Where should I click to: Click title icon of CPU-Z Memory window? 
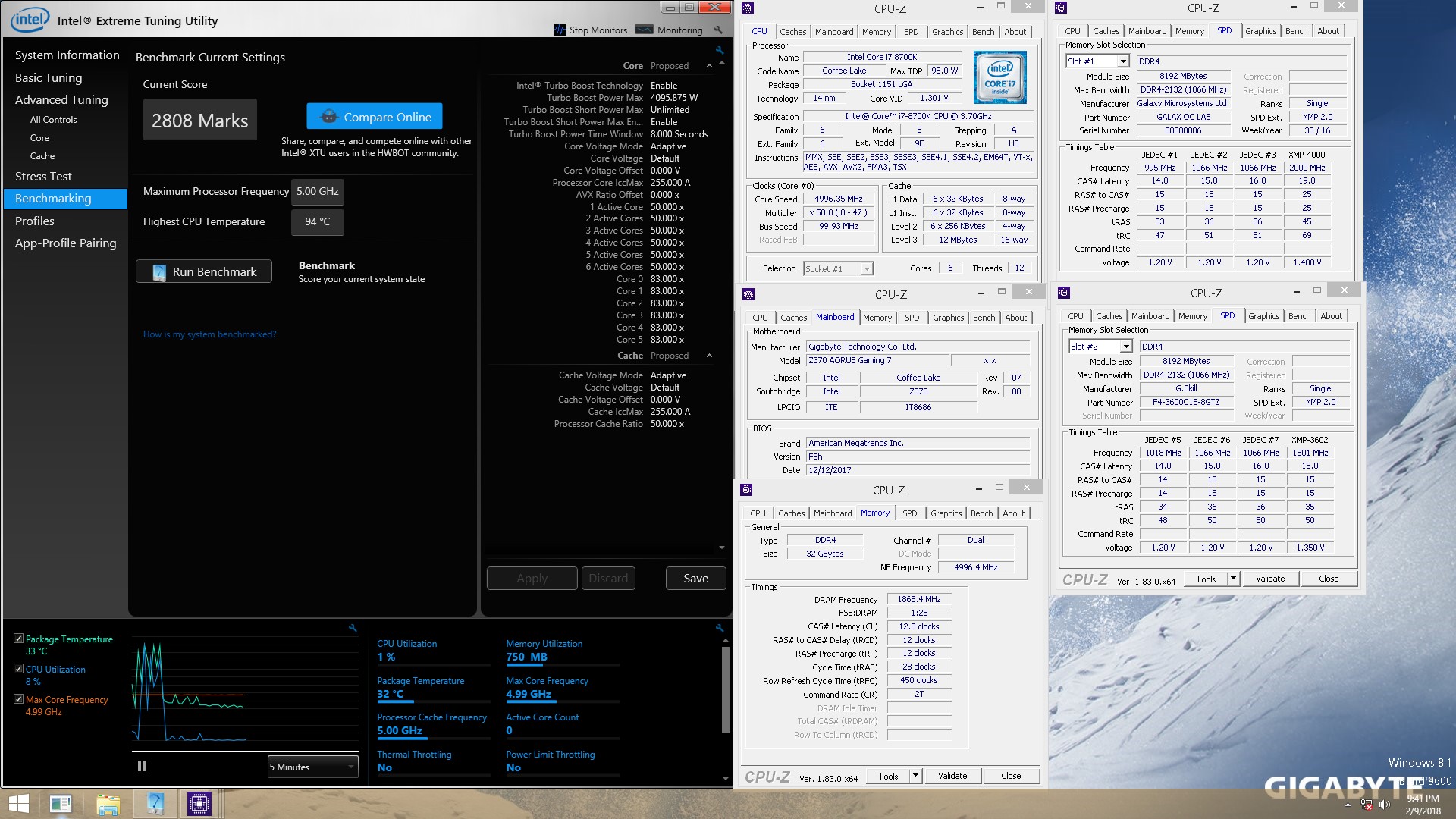pos(746,490)
